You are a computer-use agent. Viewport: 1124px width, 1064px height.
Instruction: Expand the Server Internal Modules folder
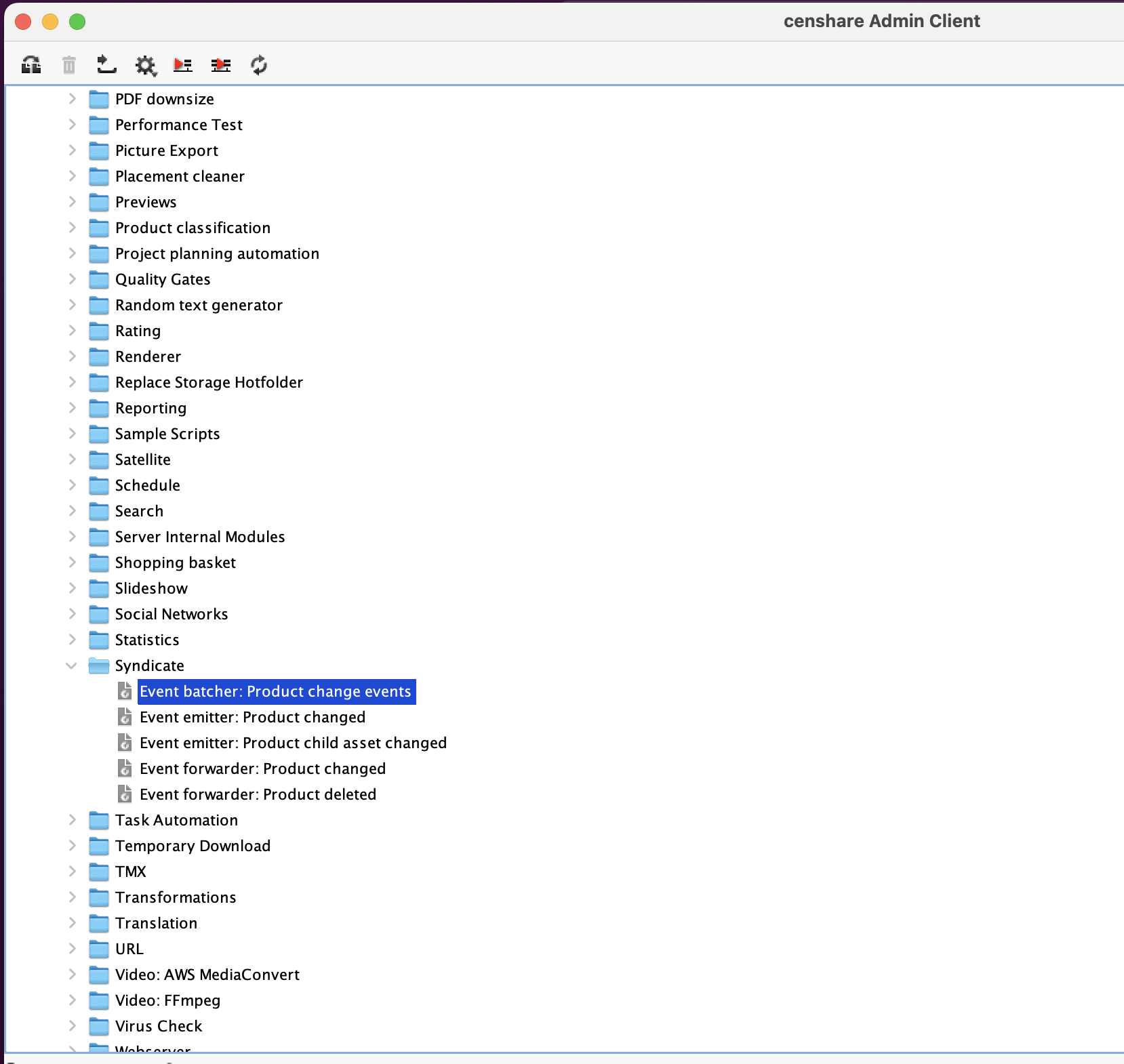point(72,537)
